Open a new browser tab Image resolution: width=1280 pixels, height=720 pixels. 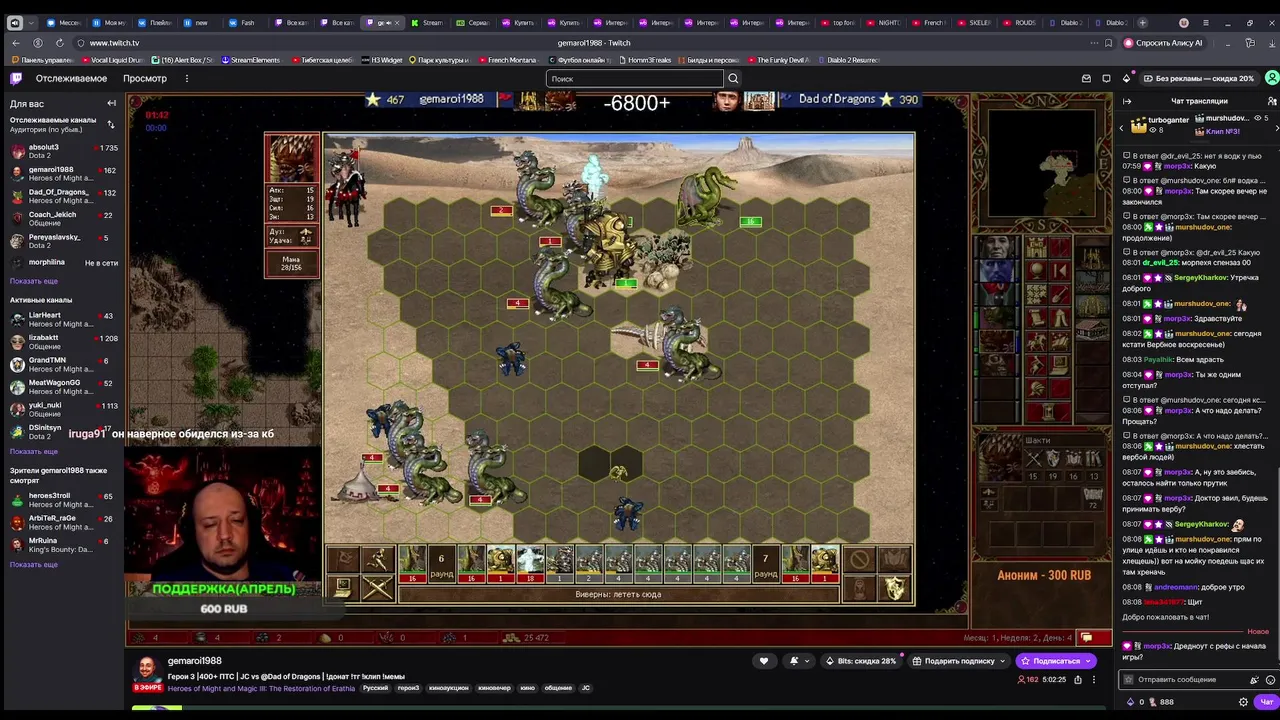[1143, 22]
